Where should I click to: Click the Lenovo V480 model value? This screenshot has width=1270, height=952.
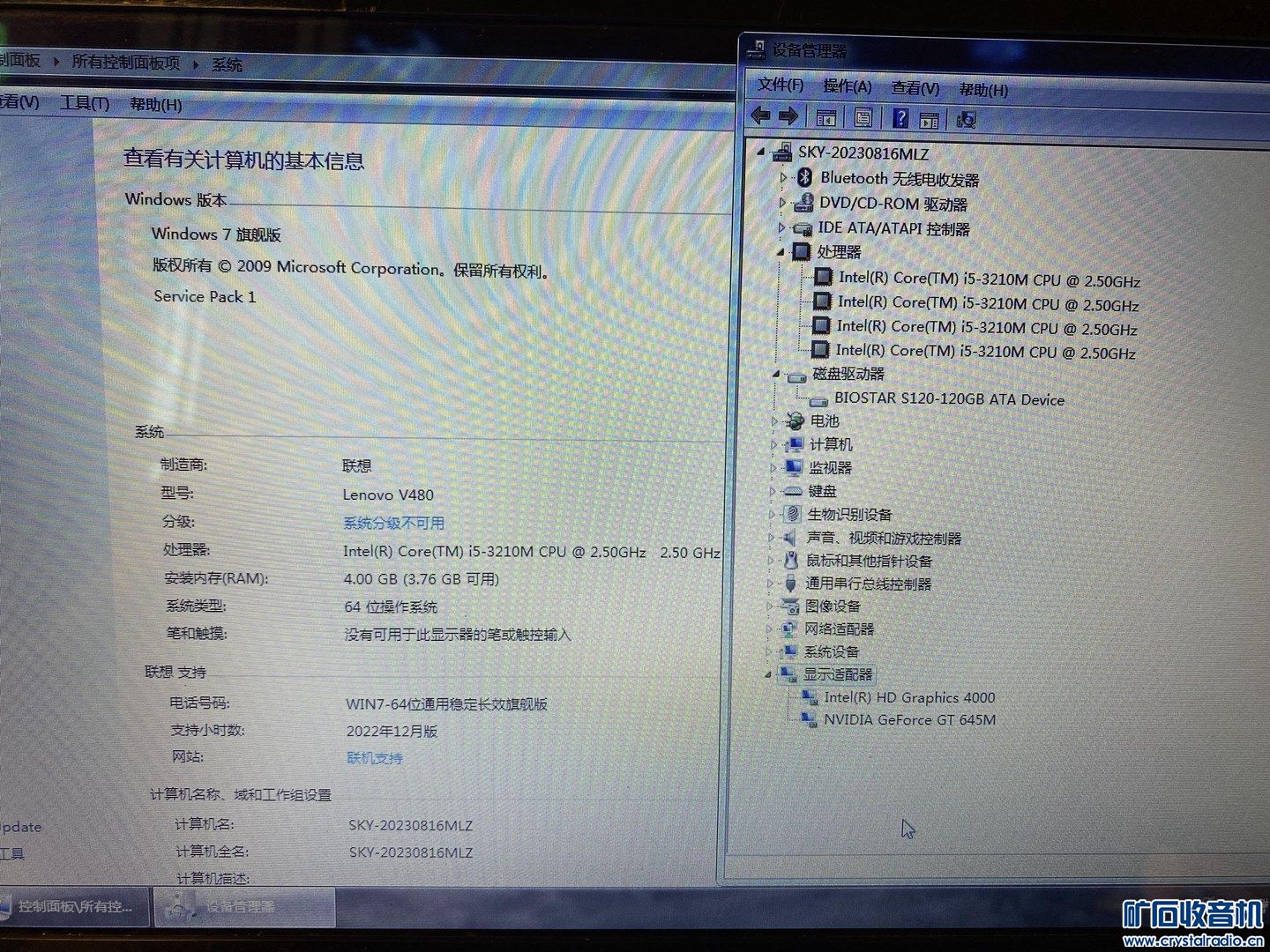[388, 495]
